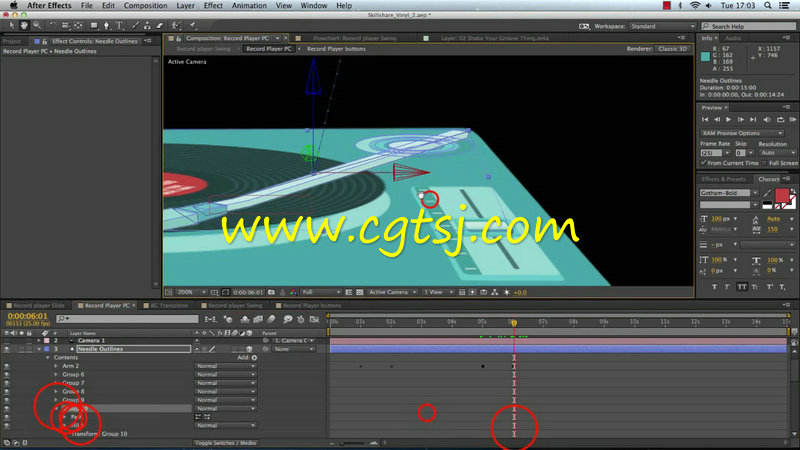Enable the Full Screen checkbox

pyautogui.click(x=764, y=163)
